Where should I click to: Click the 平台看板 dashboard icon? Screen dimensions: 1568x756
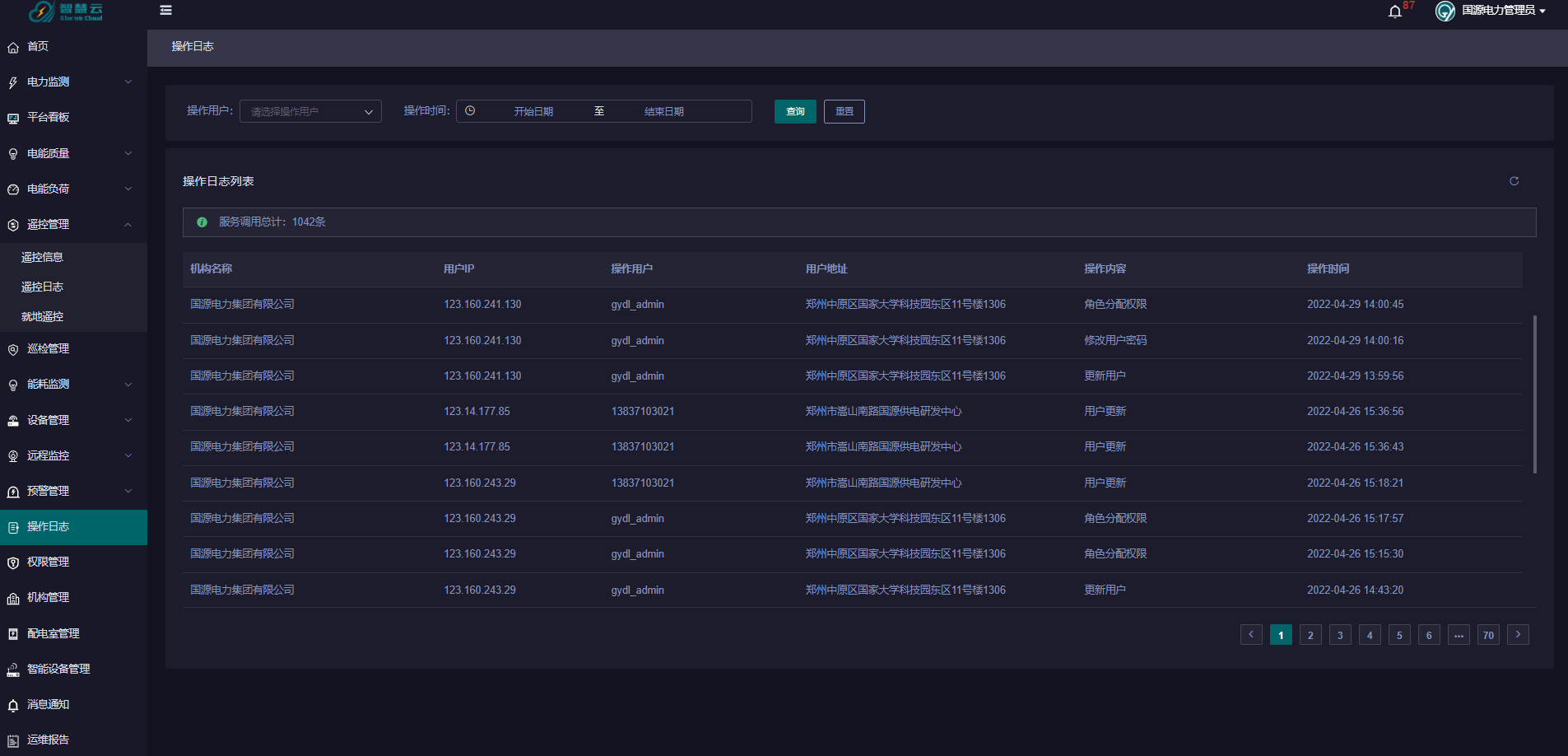coord(13,119)
